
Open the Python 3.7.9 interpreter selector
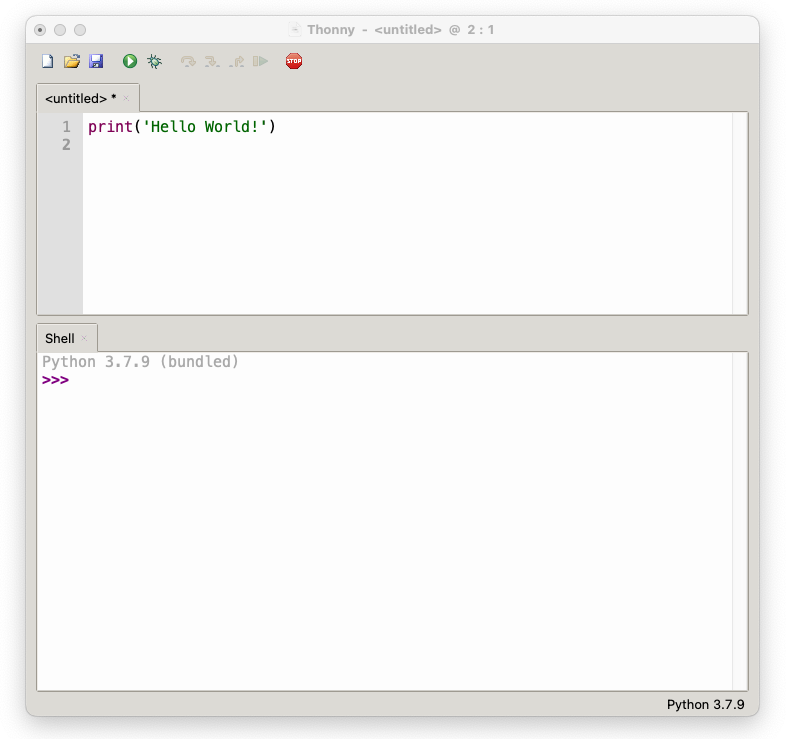pos(705,704)
